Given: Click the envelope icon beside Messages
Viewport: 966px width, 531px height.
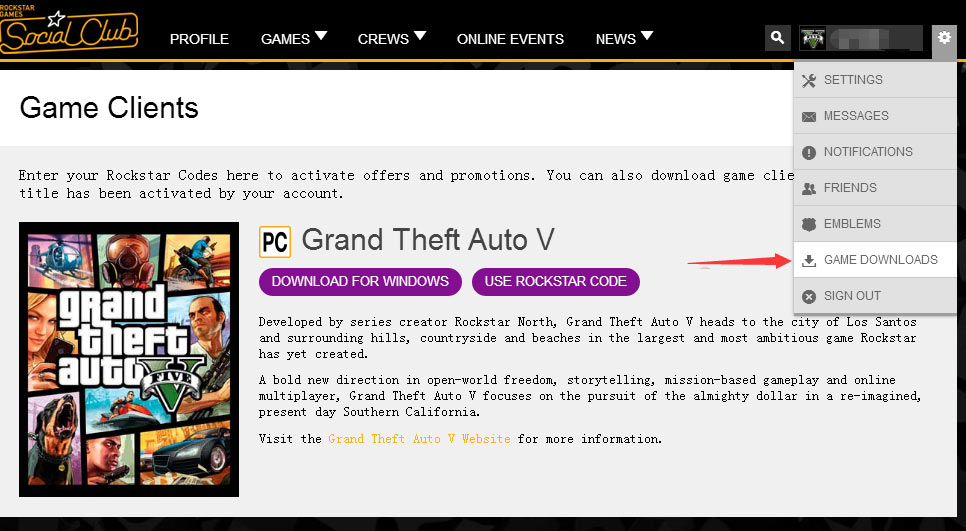Looking at the screenshot, I should pyautogui.click(x=809, y=116).
